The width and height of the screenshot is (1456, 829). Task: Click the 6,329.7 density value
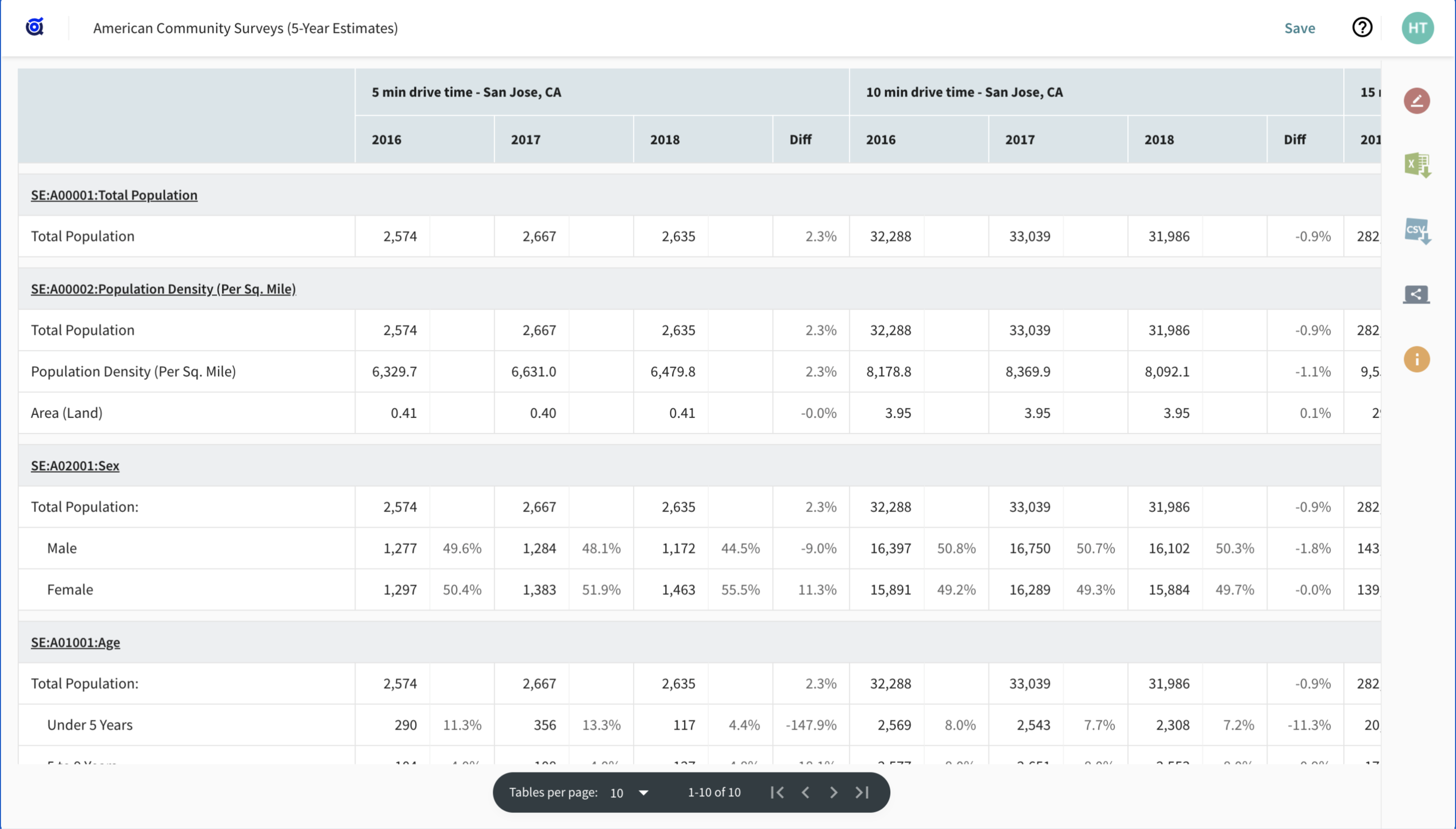pos(394,371)
